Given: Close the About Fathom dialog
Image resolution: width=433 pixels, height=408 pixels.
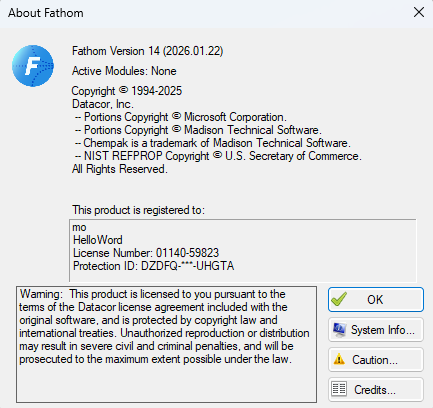Looking at the screenshot, I should click(x=419, y=13).
